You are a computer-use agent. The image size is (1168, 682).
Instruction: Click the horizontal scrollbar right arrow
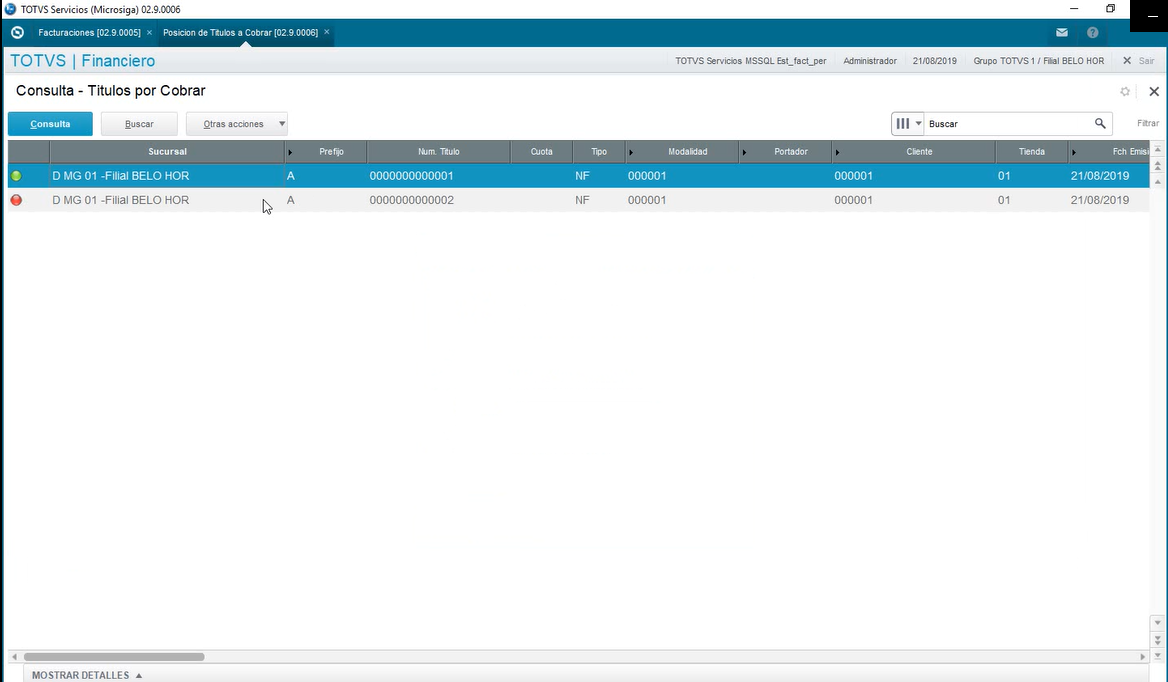point(1143,657)
